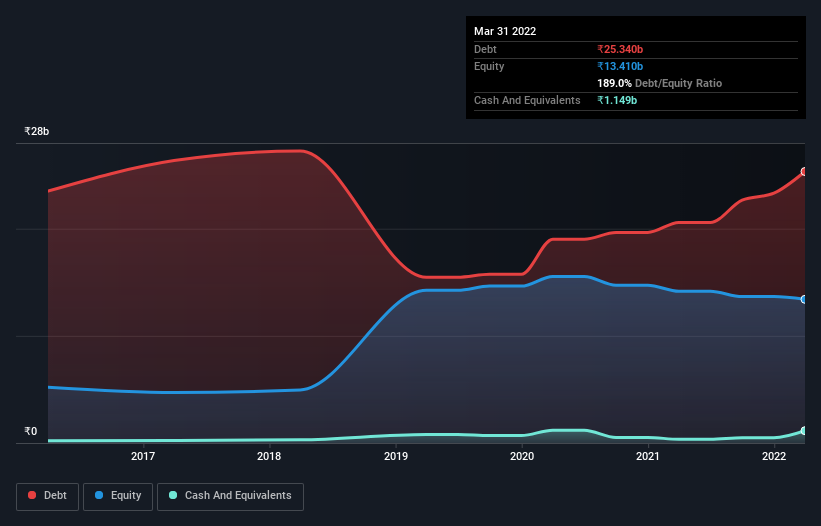Toggle the Cash And Equivalents legend button

click(230, 496)
